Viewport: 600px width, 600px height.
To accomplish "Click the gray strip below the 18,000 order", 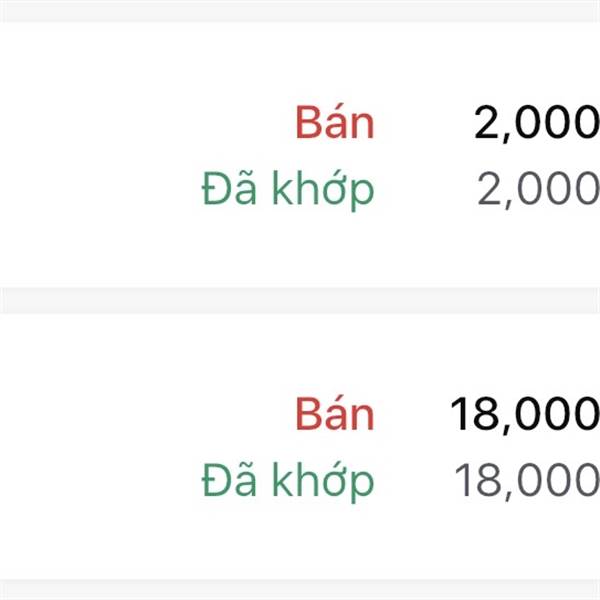I will click(x=300, y=589).
